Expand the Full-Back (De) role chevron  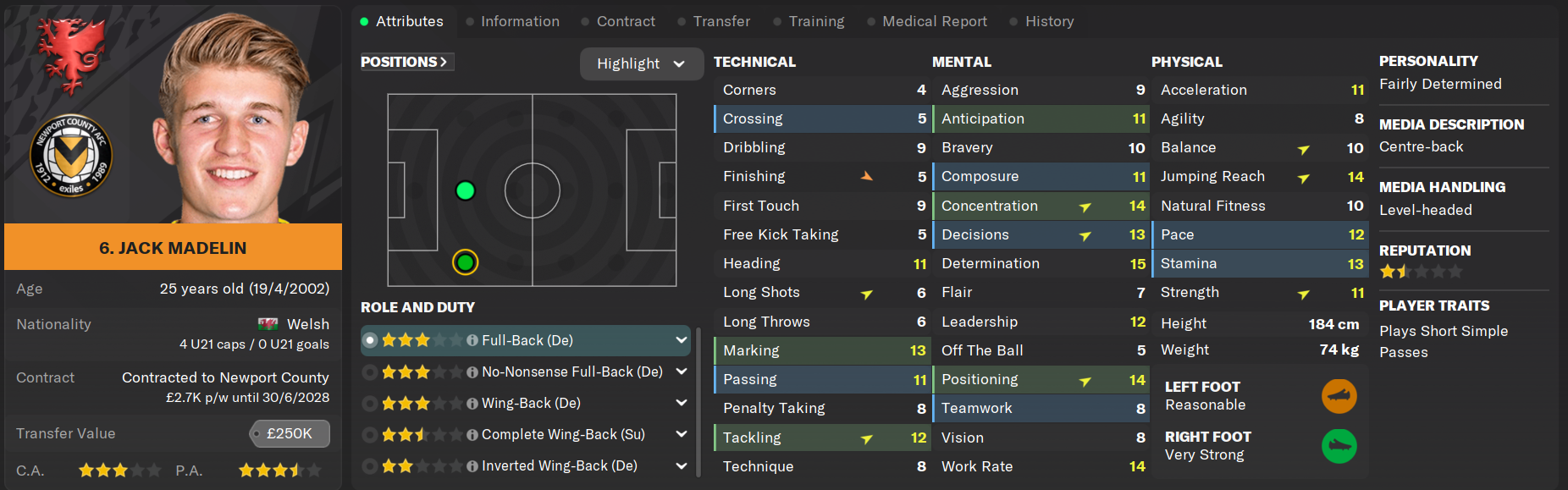(681, 340)
